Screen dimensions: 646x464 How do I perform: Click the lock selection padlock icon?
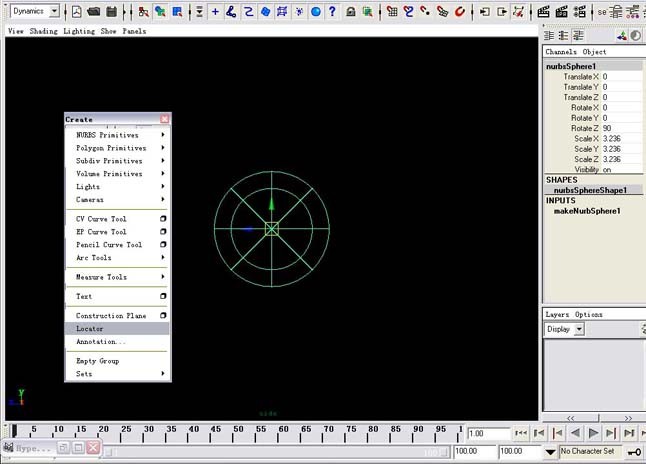[x=351, y=12]
